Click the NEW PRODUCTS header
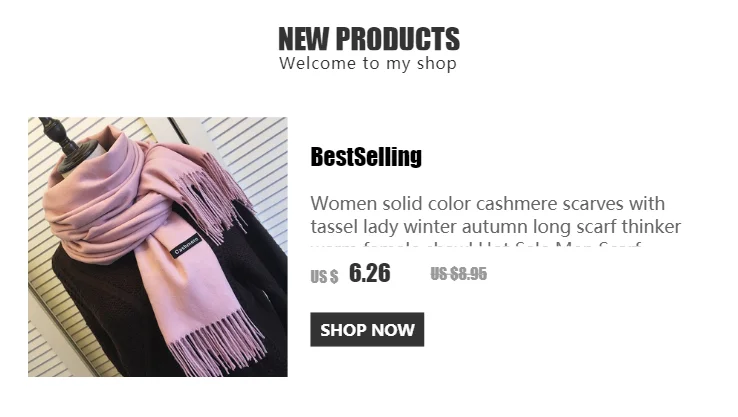This screenshot has height=417, width=738. (369, 39)
